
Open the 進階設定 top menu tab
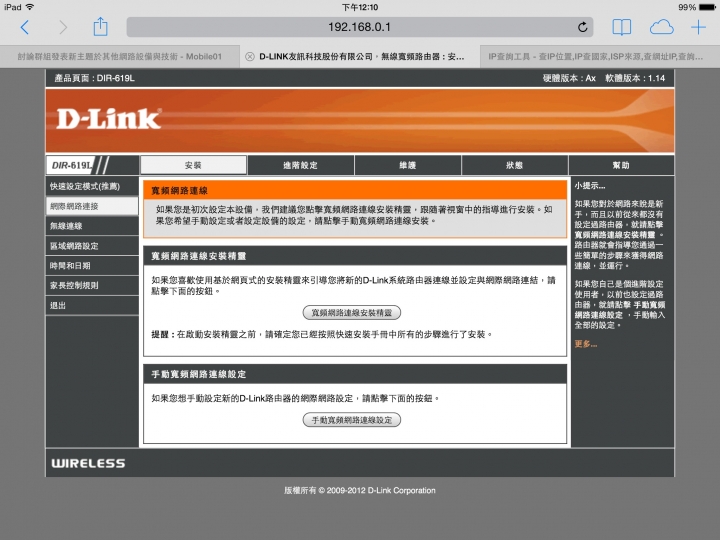coord(300,165)
